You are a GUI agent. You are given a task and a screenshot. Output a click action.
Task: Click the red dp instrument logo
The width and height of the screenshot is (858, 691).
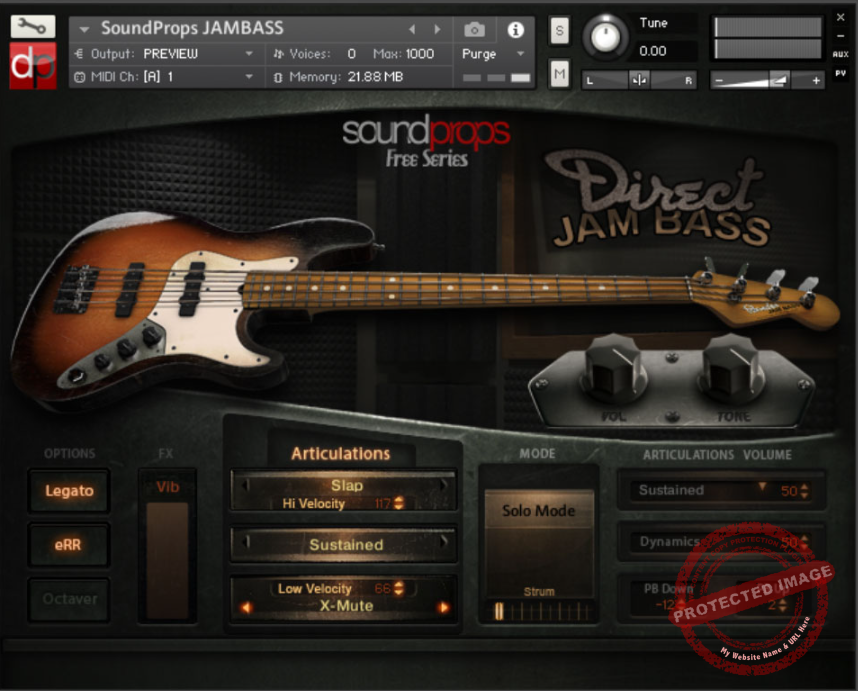[33, 66]
